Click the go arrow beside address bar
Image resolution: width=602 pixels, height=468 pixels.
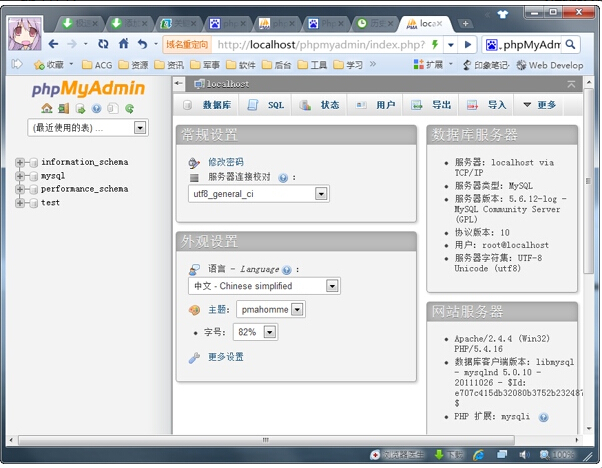468,45
